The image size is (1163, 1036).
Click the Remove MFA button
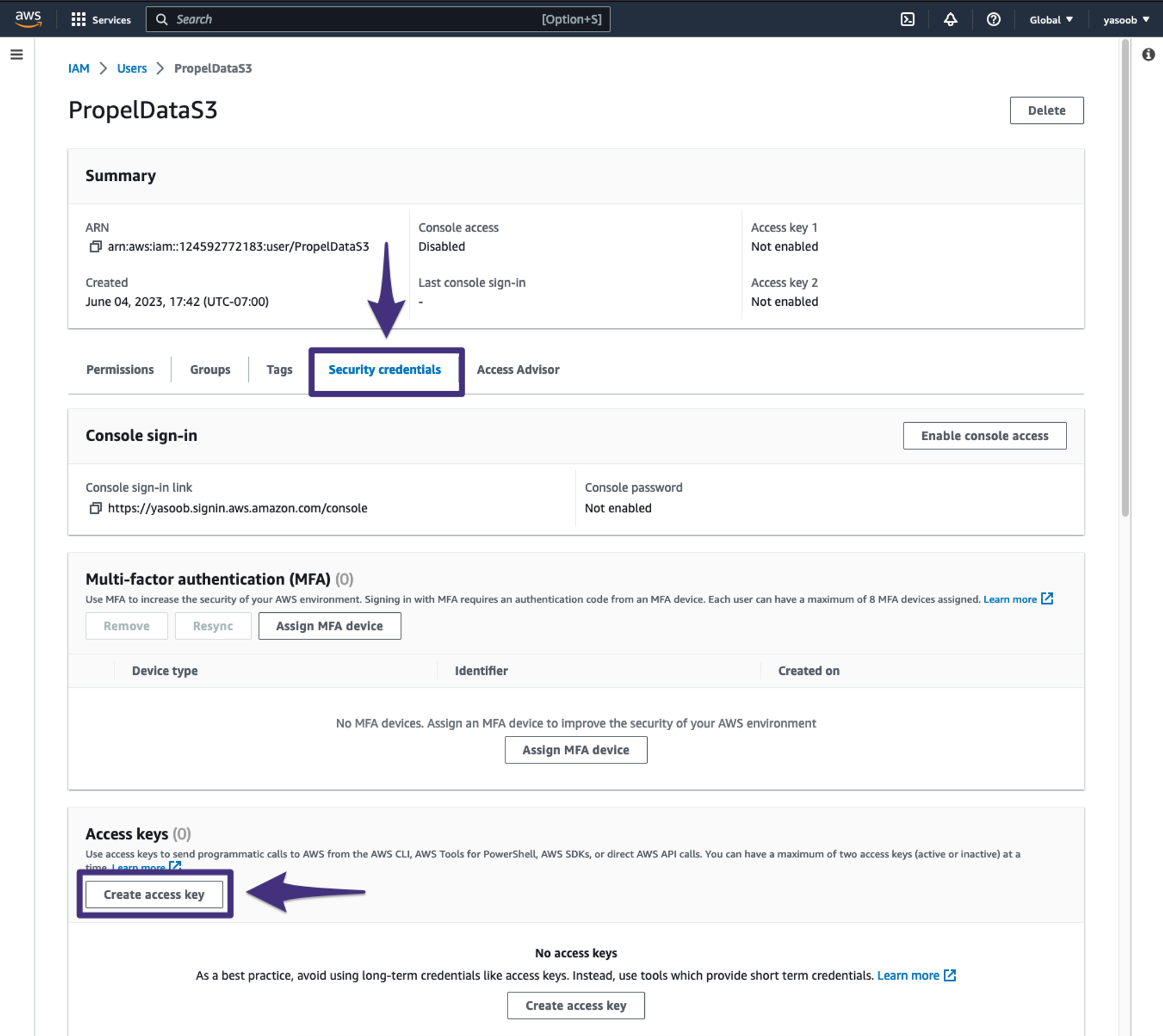pyautogui.click(x=127, y=626)
